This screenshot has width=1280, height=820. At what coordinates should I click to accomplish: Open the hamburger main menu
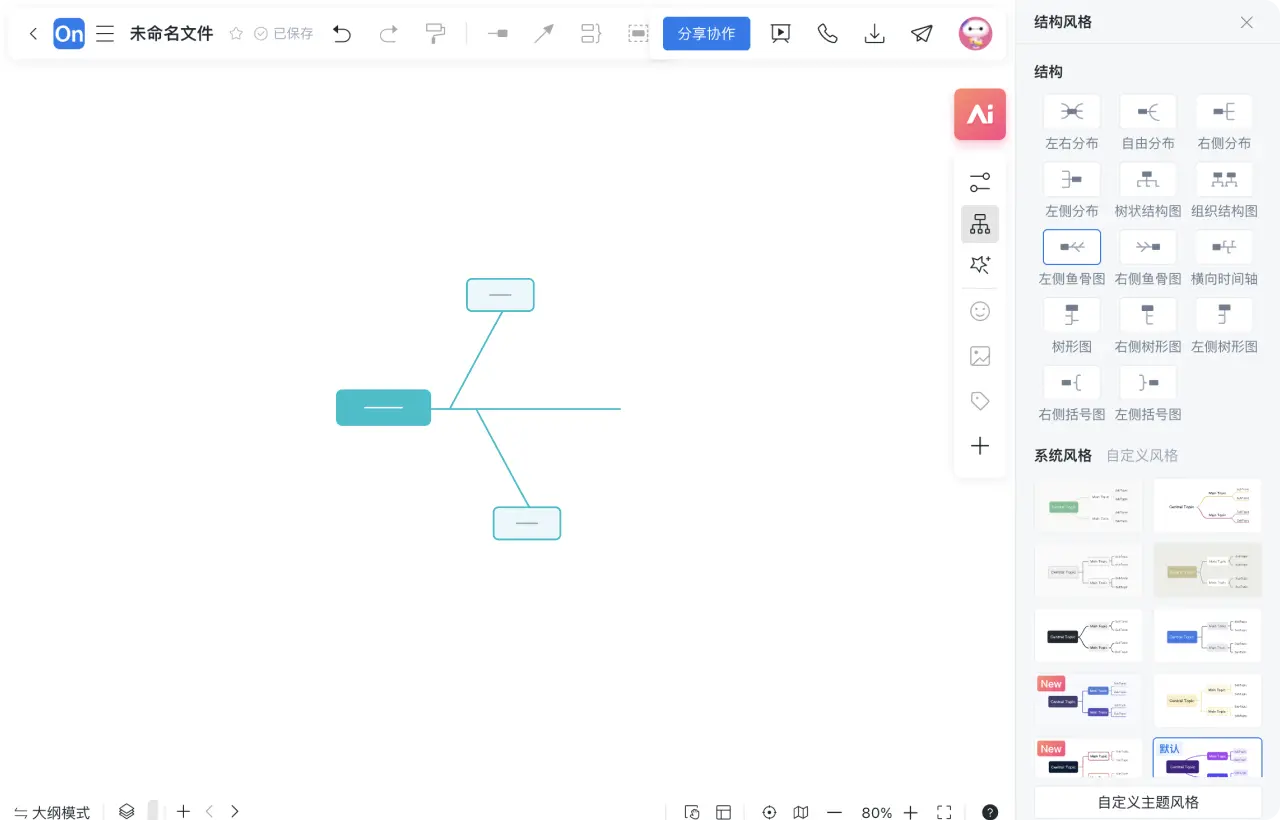(x=105, y=34)
